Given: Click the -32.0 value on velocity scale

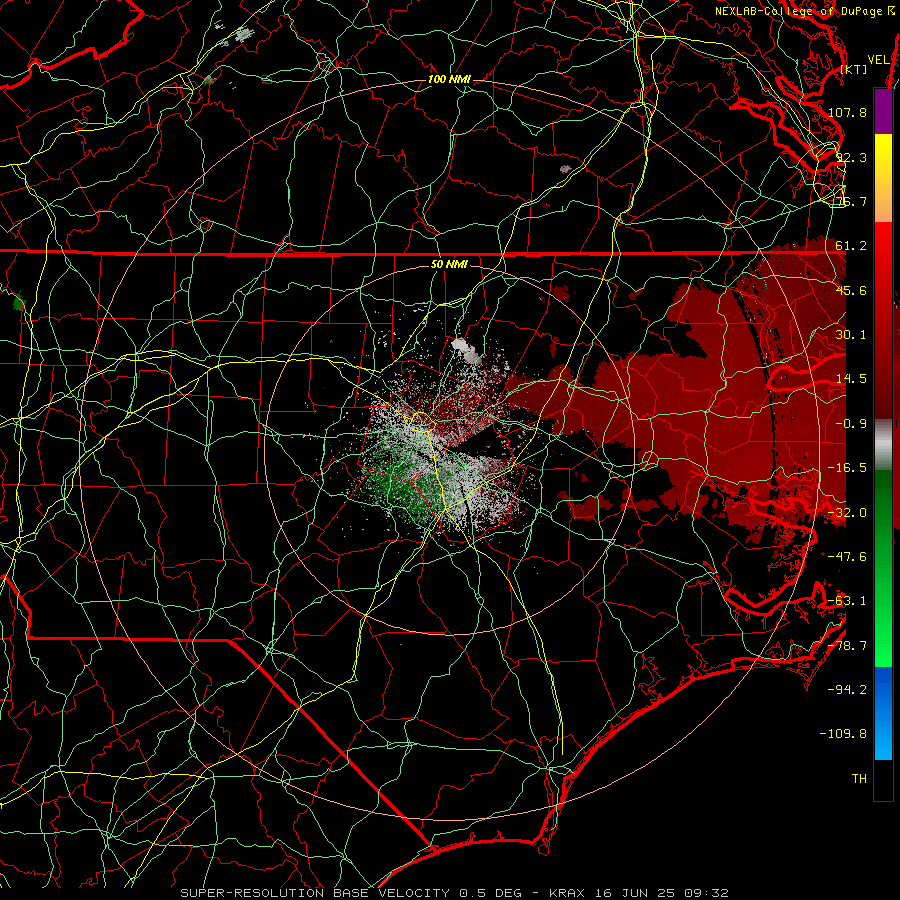Looking at the screenshot, I should pos(847,513).
